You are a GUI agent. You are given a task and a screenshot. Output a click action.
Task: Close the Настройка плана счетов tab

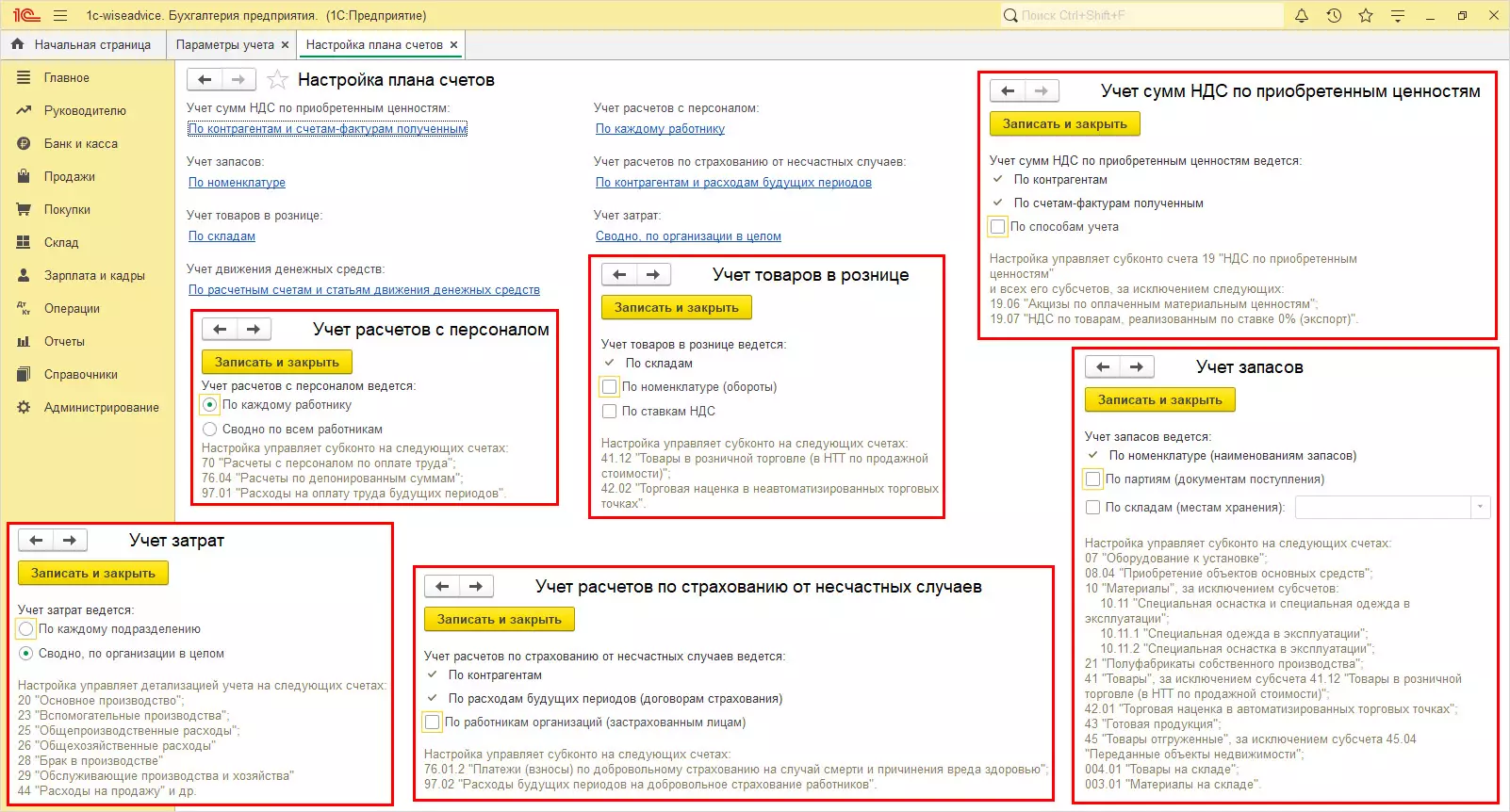tap(453, 44)
